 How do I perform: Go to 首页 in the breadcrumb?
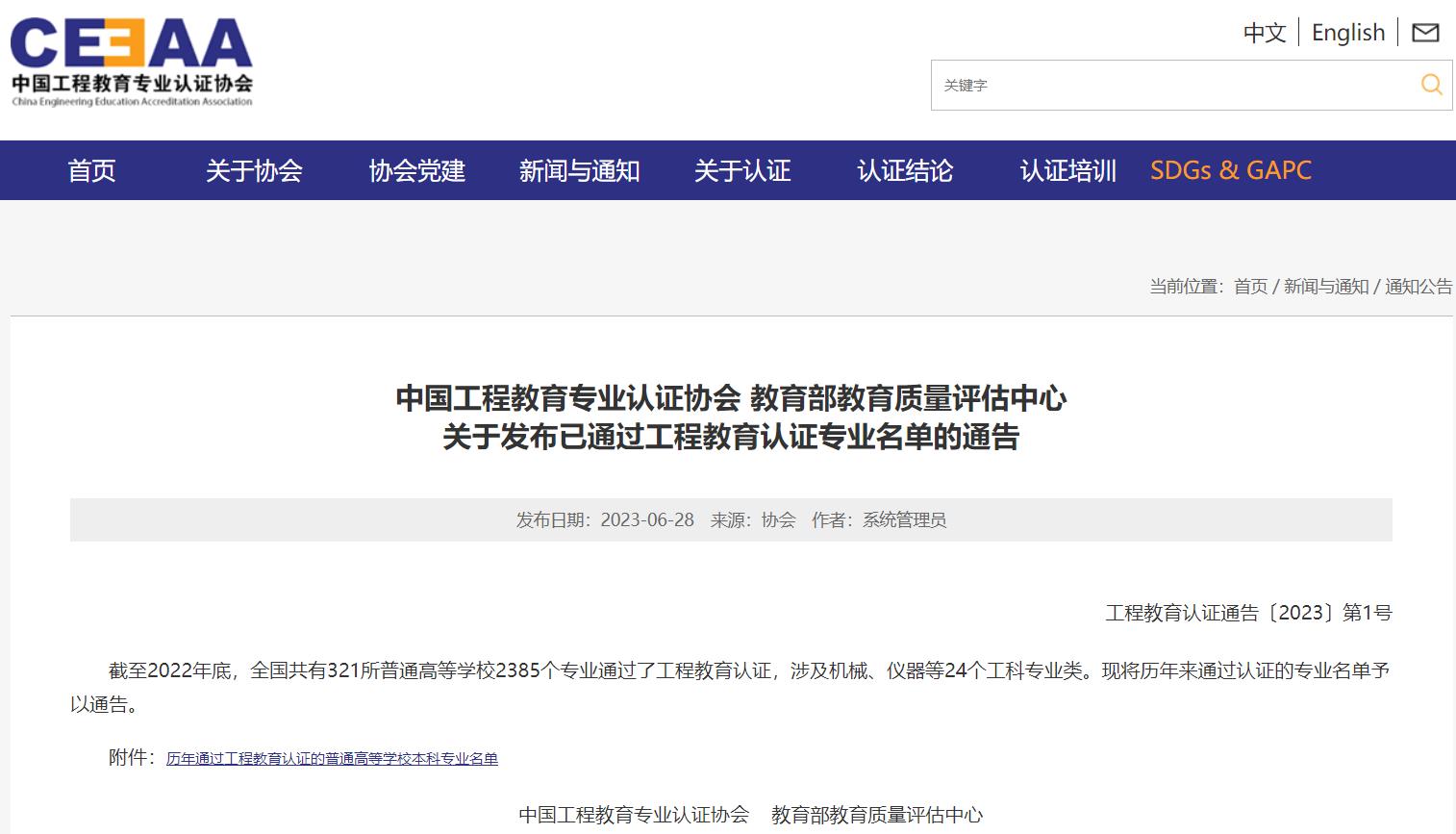[1250, 287]
